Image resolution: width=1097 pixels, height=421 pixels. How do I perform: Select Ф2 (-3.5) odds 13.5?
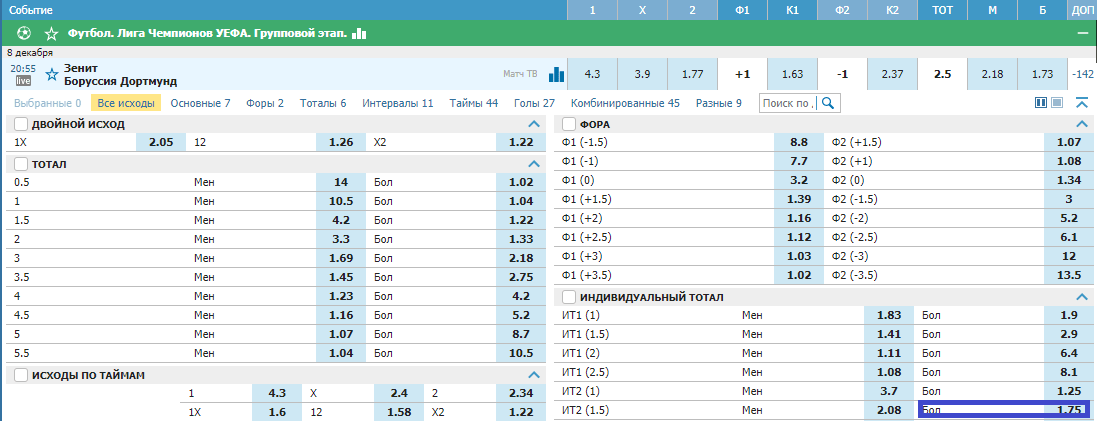pyautogui.click(x=1068, y=275)
